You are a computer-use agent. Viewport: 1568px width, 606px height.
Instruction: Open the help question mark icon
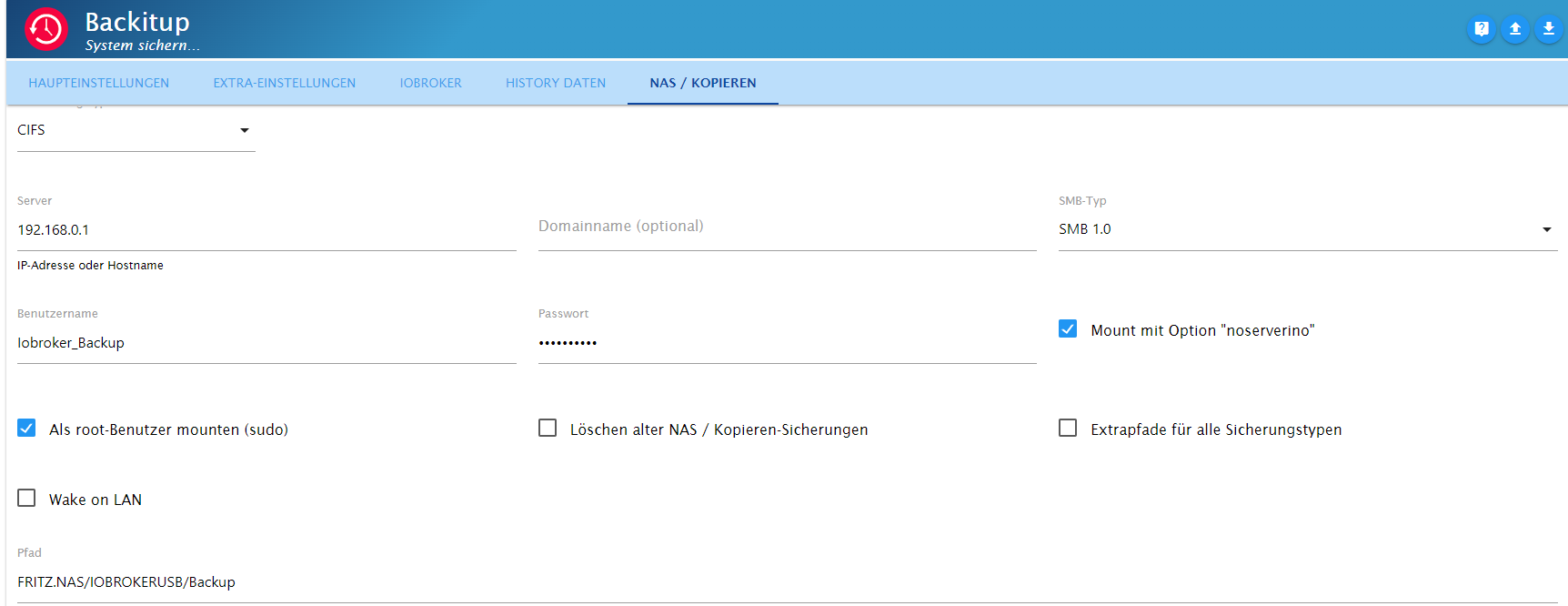tap(1482, 29)
